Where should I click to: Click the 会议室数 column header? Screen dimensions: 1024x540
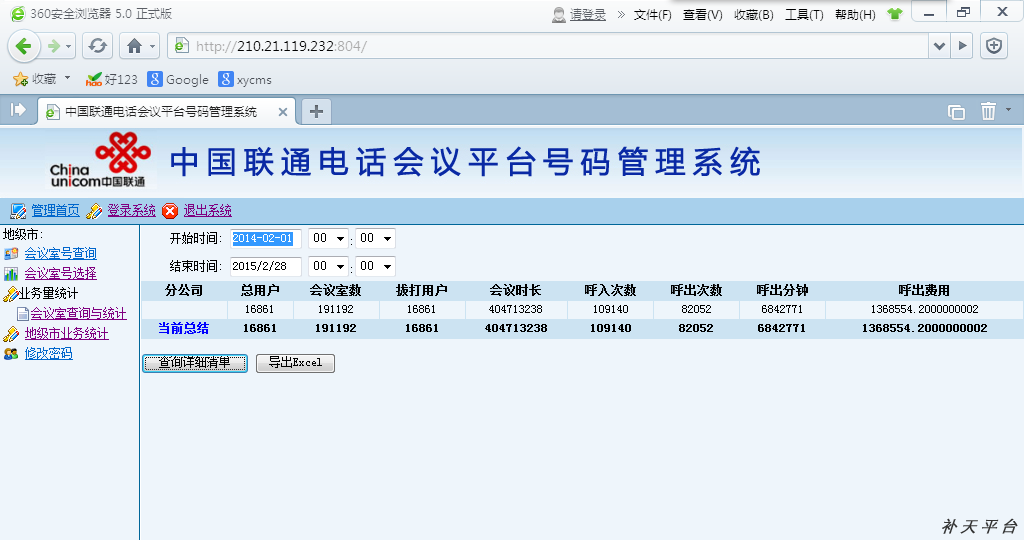coord(335,291)
